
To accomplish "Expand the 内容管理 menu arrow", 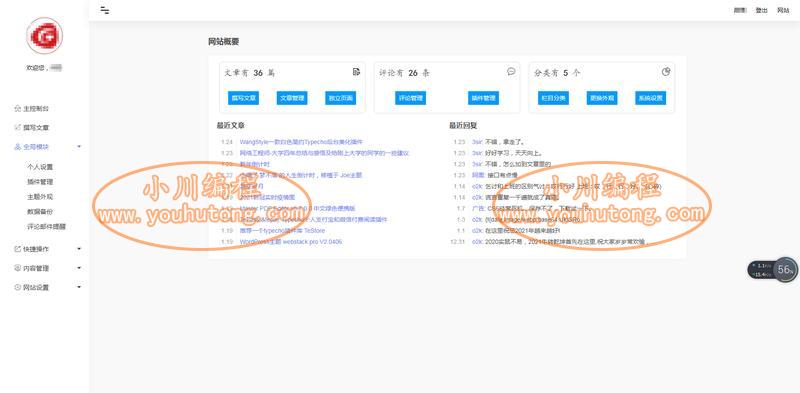I will click(x=79, y=268).
